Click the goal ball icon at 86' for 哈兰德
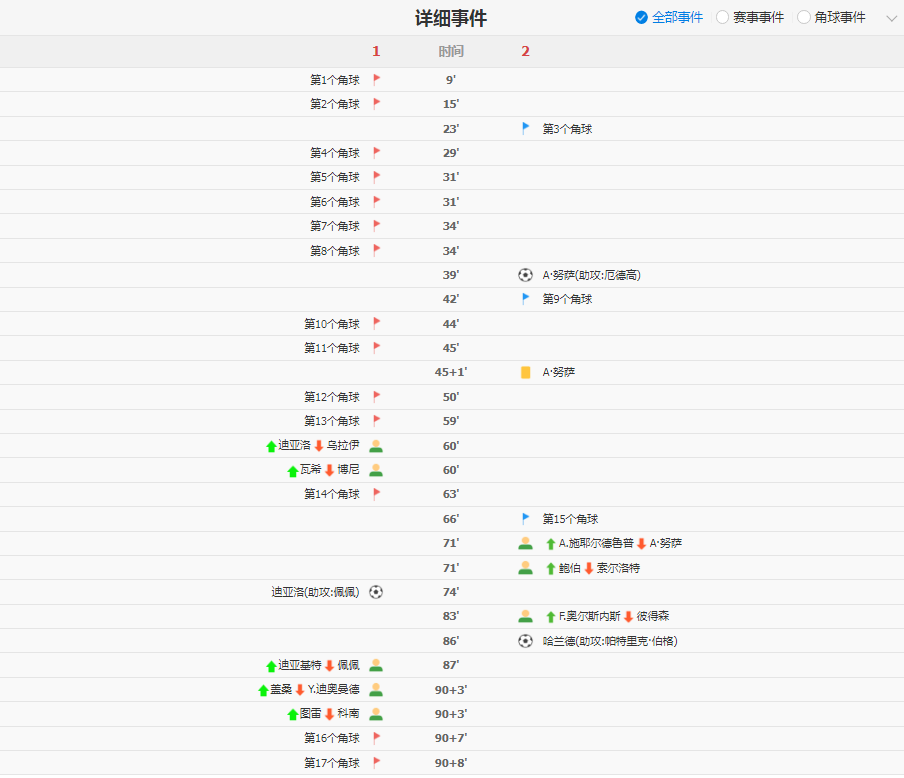904x778 pixels. click(525, 641)
